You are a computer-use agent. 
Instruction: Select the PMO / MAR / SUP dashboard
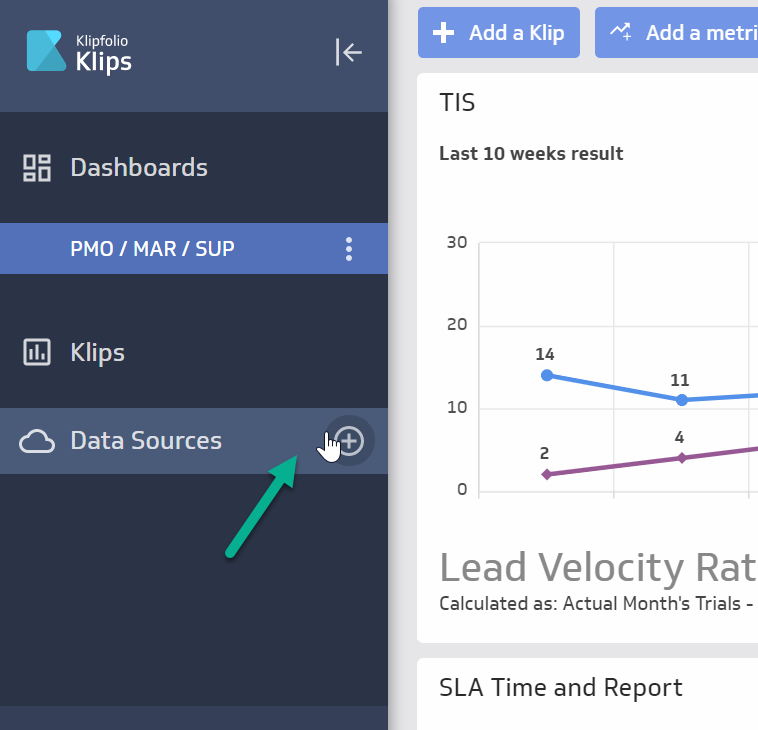coord(153,248)
